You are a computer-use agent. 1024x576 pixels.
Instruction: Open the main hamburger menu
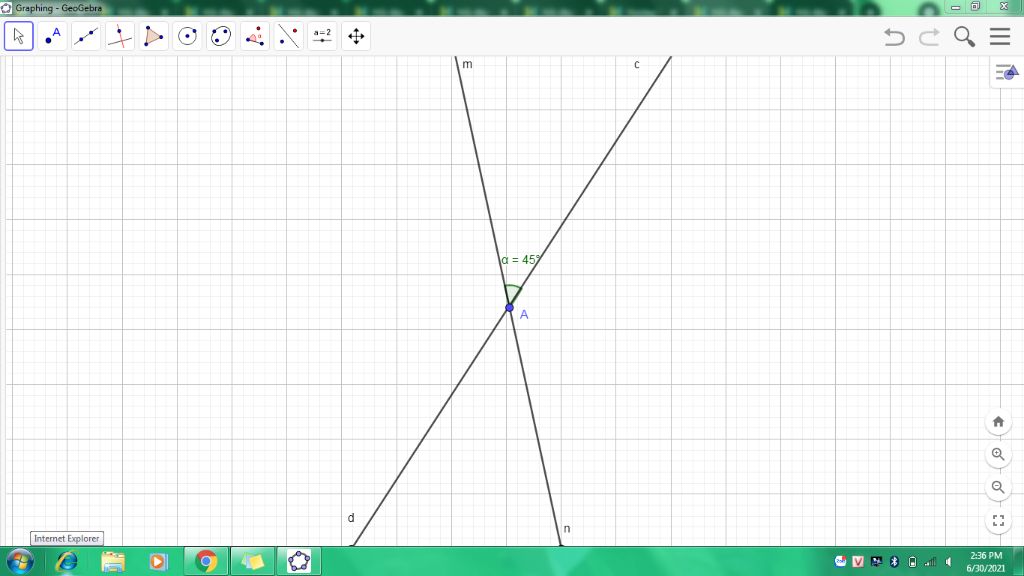coord(1000,36)
